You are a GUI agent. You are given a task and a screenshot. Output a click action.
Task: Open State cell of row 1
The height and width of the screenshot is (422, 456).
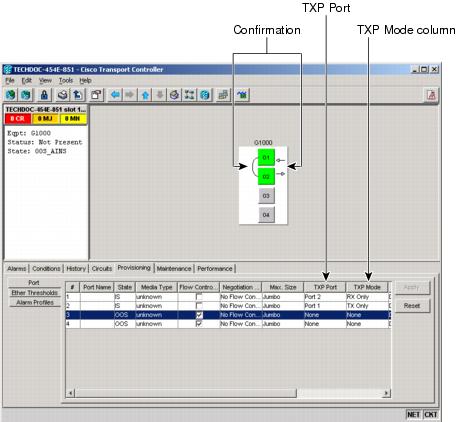[x=124, y=297]
